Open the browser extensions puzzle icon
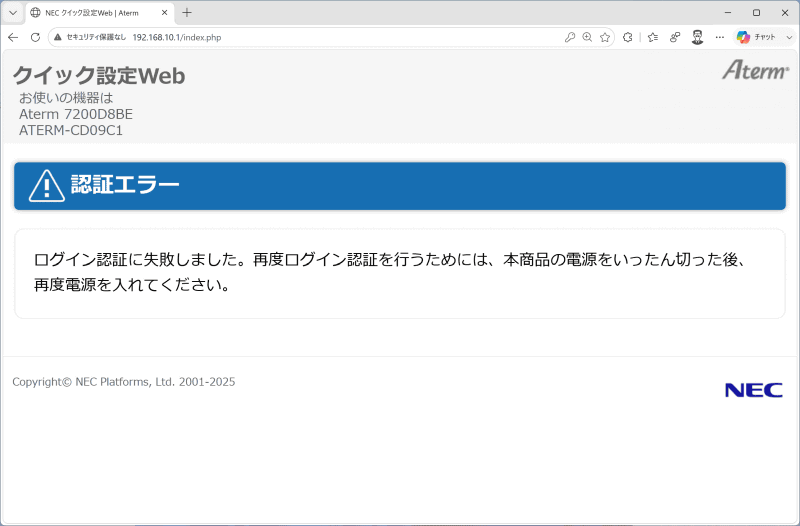 coord(628,37)
